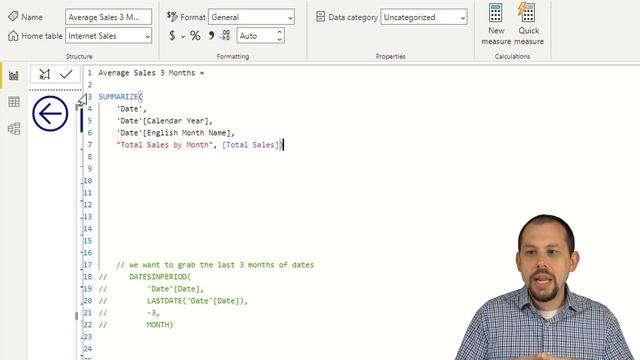
Task: Open the Home table dropdown
Action: [108, 36]
